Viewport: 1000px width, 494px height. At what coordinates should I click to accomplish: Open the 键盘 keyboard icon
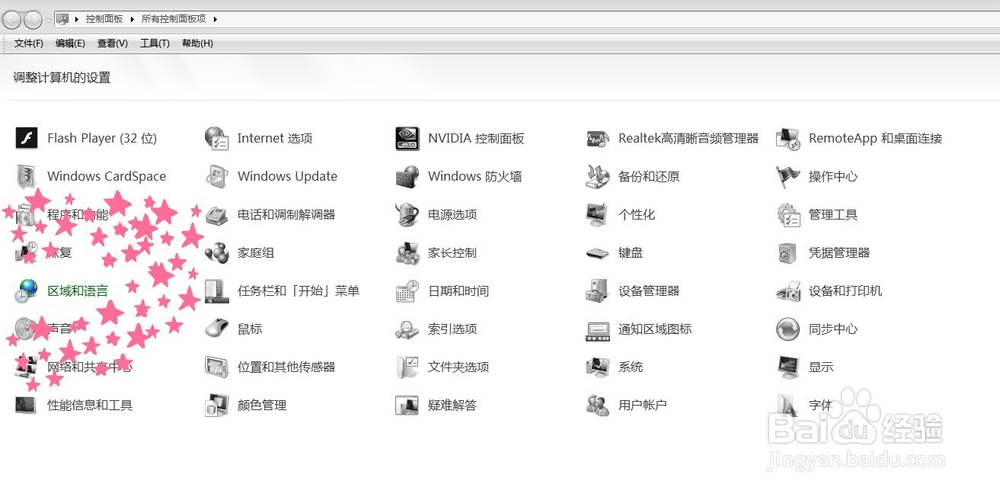tap(598, 253)
